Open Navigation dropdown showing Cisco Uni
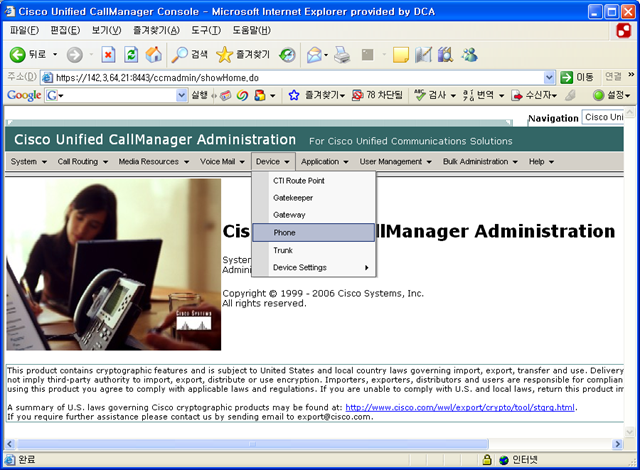Screen dimensions: 640x470 (603, 117)
